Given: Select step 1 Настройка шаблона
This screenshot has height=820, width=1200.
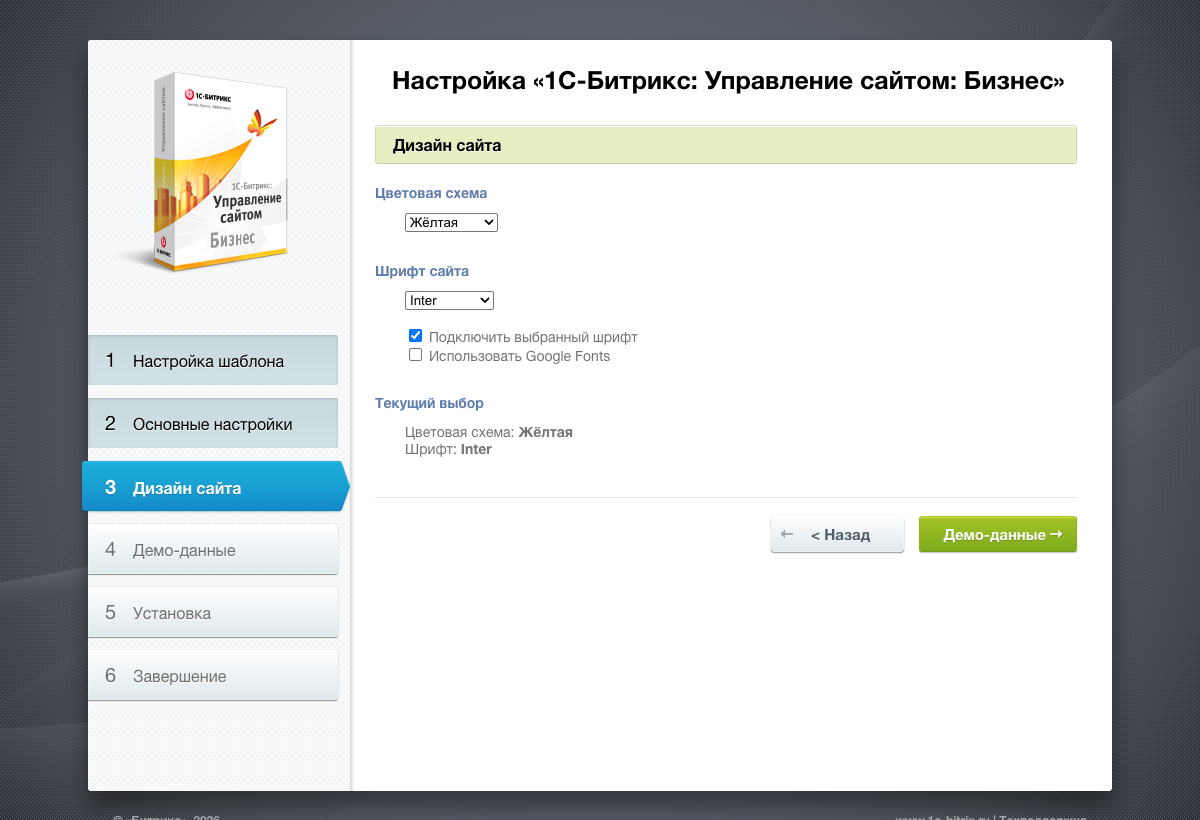Looking at the screenshot, I should point(213,360).
